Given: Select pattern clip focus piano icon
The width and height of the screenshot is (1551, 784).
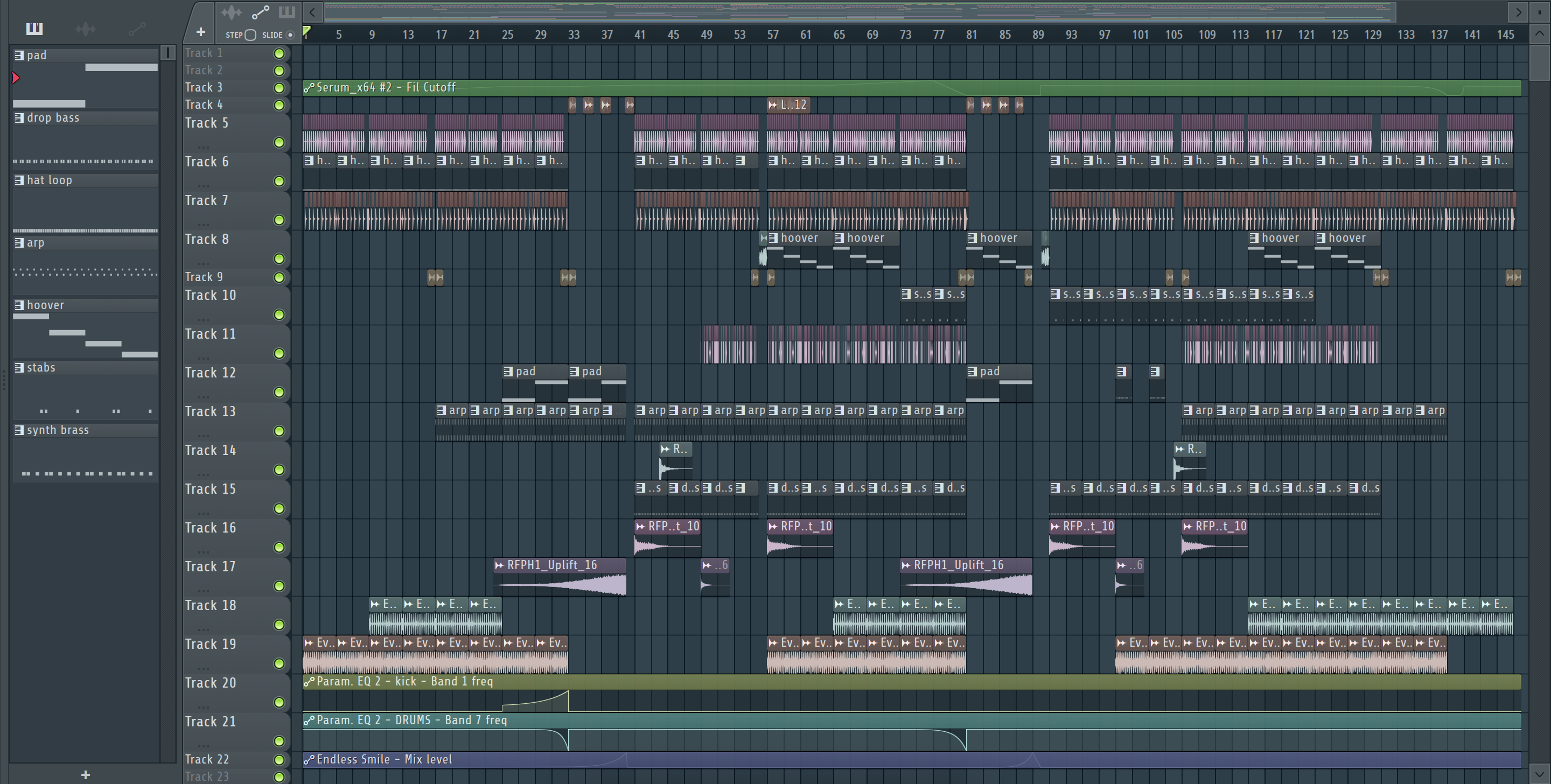Looking at the screenshot, I should [287, 12].
